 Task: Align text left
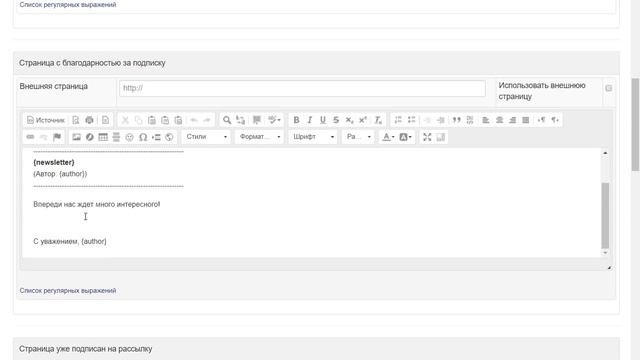click(x=486, y=120)
